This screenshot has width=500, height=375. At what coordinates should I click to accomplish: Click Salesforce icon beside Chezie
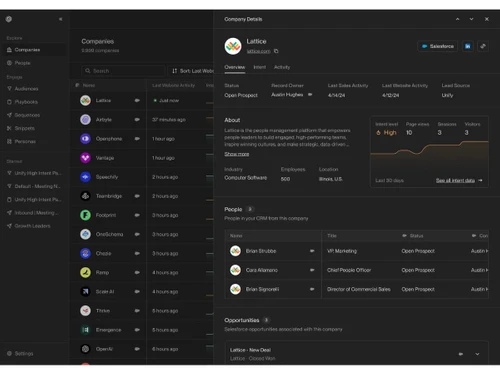tap(137, 253)
